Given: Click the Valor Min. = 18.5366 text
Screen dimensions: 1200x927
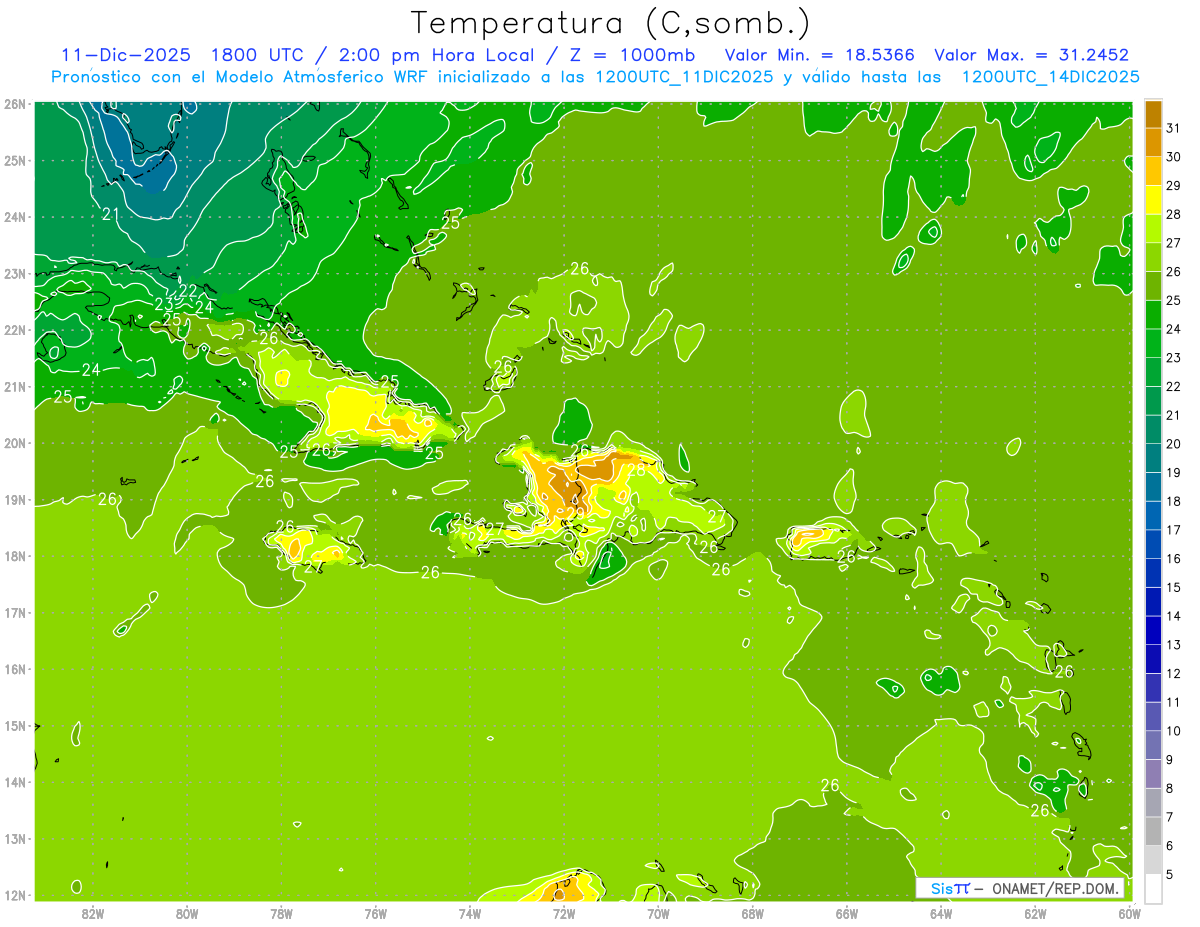Looking at the screenshot, I should 820,55.
